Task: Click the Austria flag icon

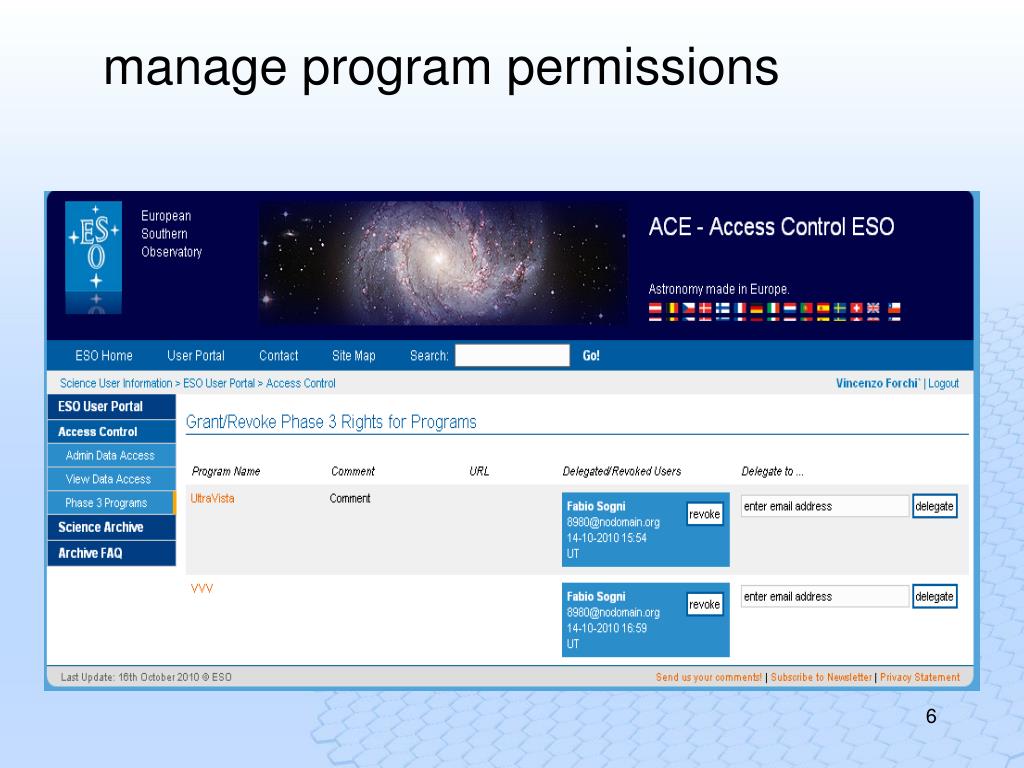Action: [656, 310]
